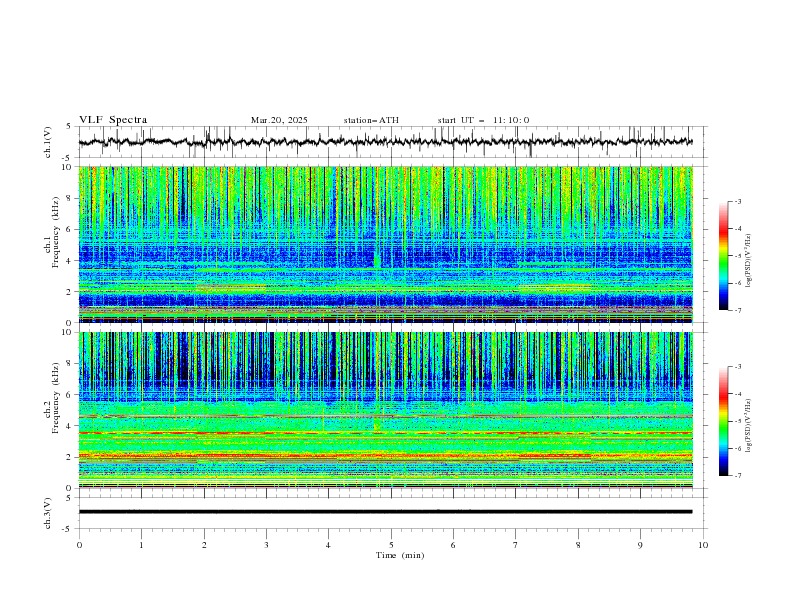Click time-axis tick label "0"

coord(79,545)
